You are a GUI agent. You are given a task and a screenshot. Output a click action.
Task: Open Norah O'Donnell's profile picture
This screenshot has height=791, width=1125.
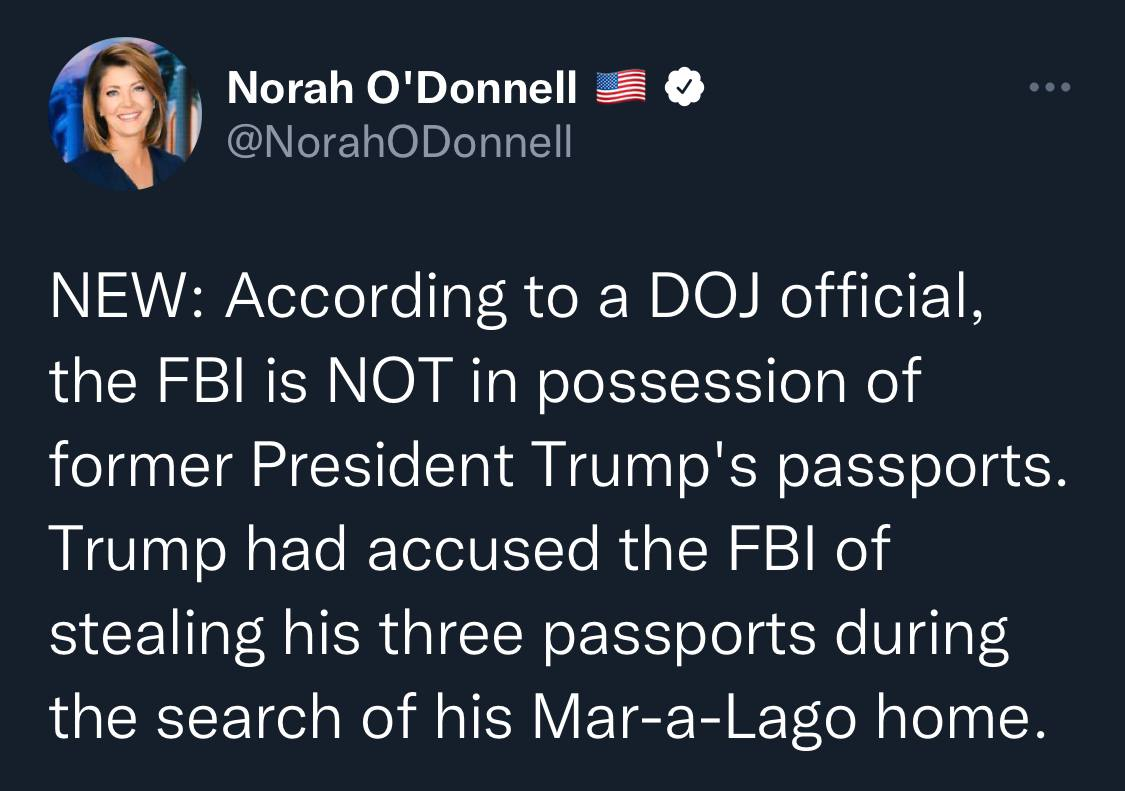126,113
